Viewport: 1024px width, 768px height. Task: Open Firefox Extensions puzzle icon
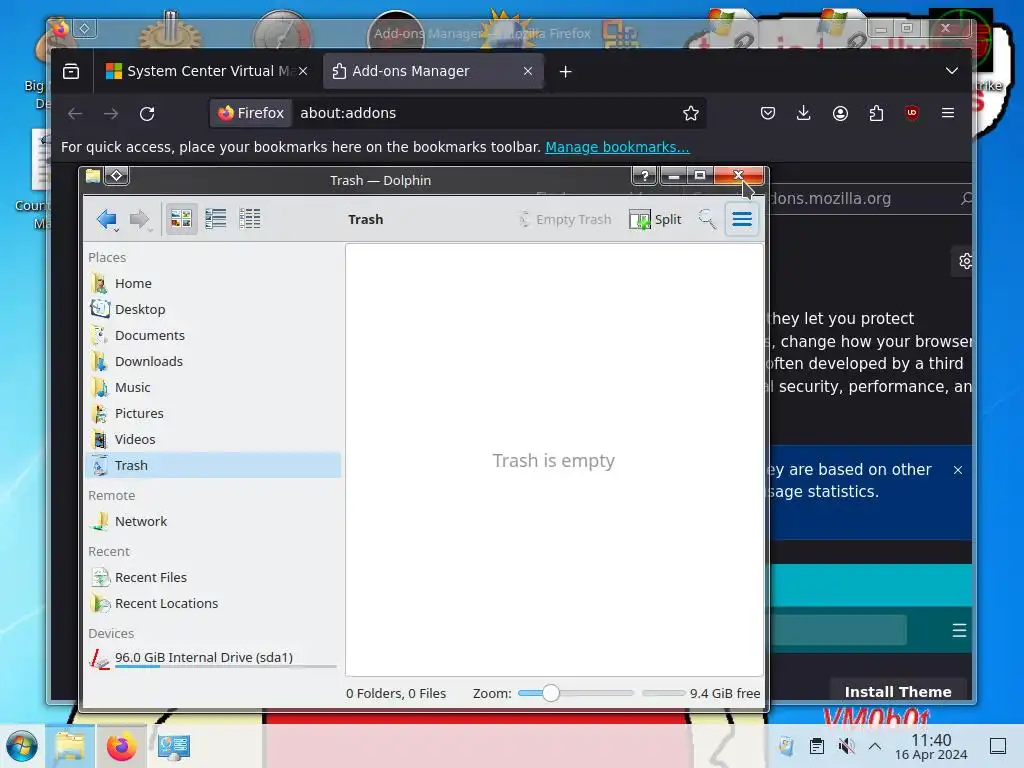pyautogui.click(x=876, y=114)
